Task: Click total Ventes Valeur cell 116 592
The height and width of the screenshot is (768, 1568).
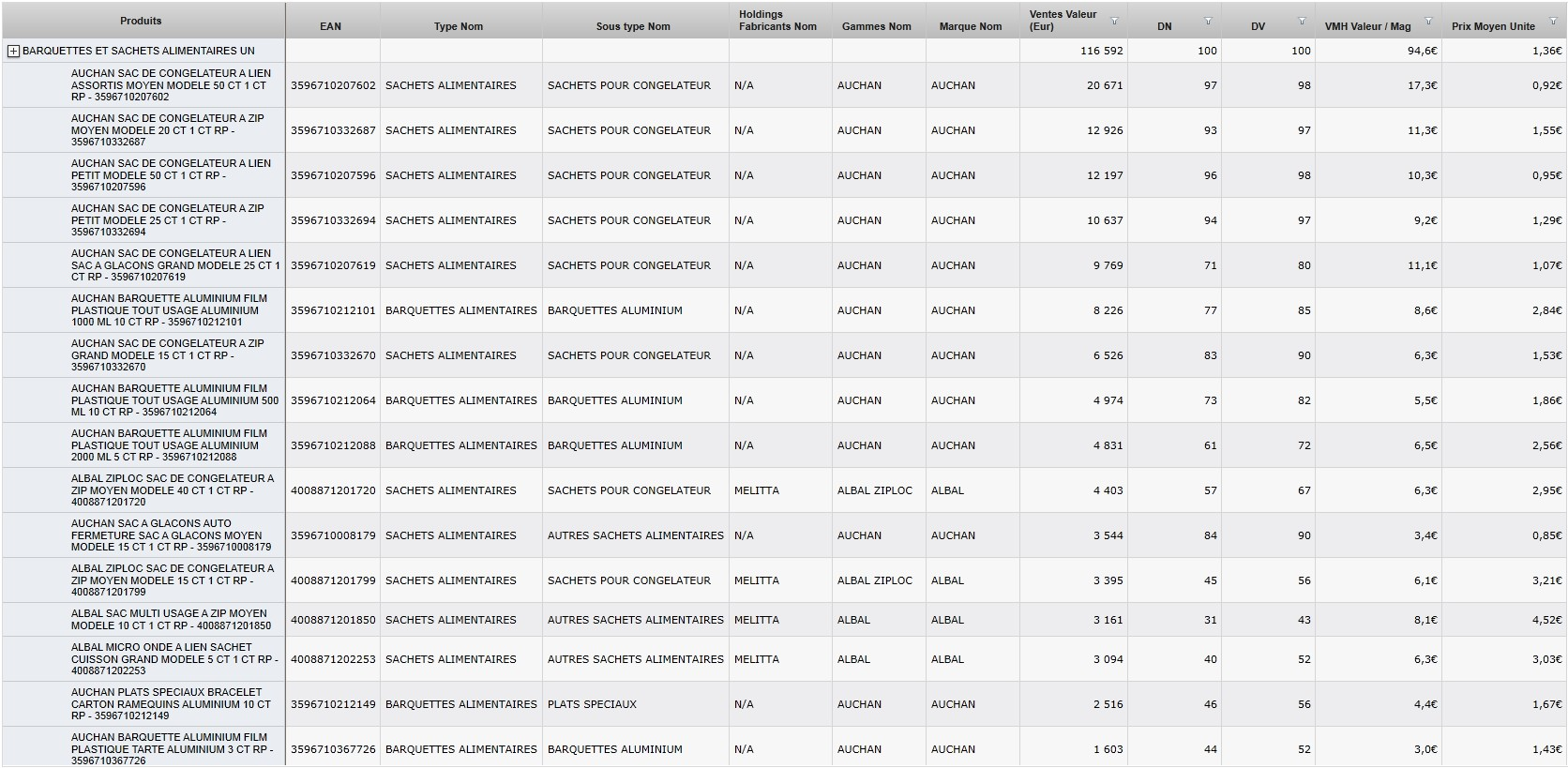Action: point(1101,51)
